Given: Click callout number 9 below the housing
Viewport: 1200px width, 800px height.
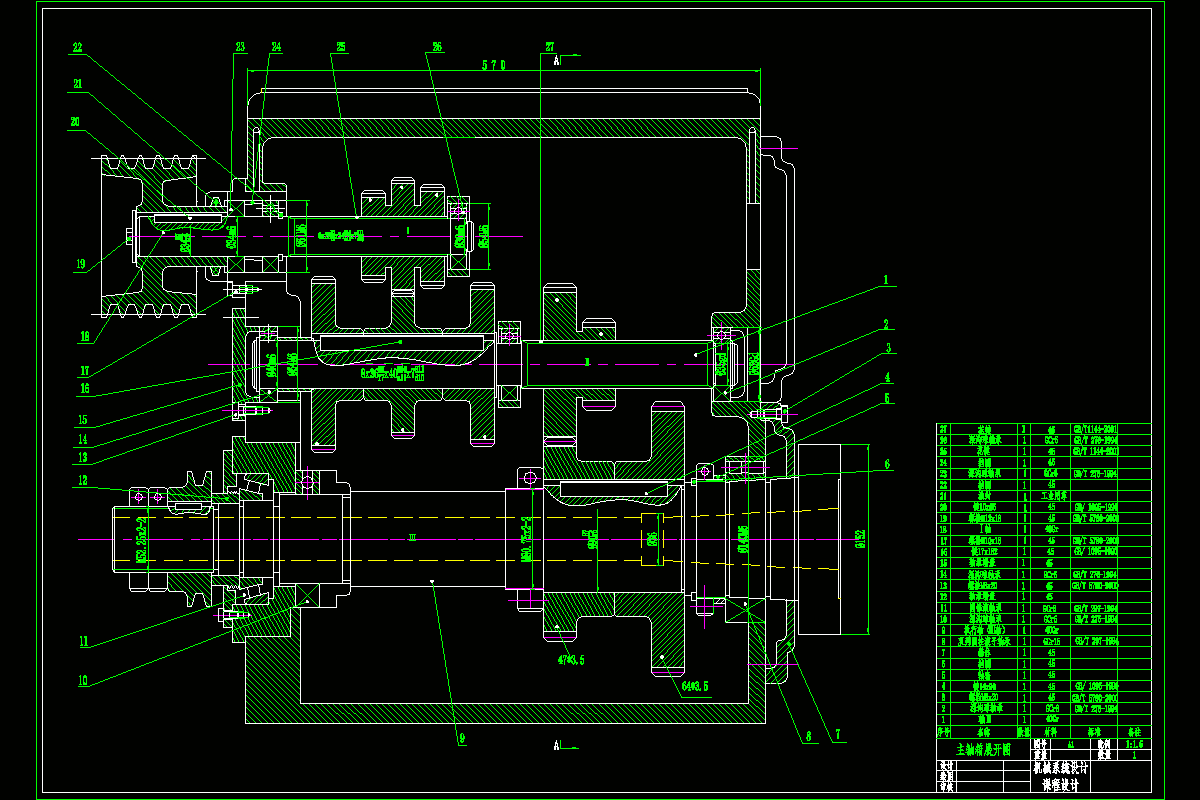Looking at the screenshot, I should click(x=460, y=740).
